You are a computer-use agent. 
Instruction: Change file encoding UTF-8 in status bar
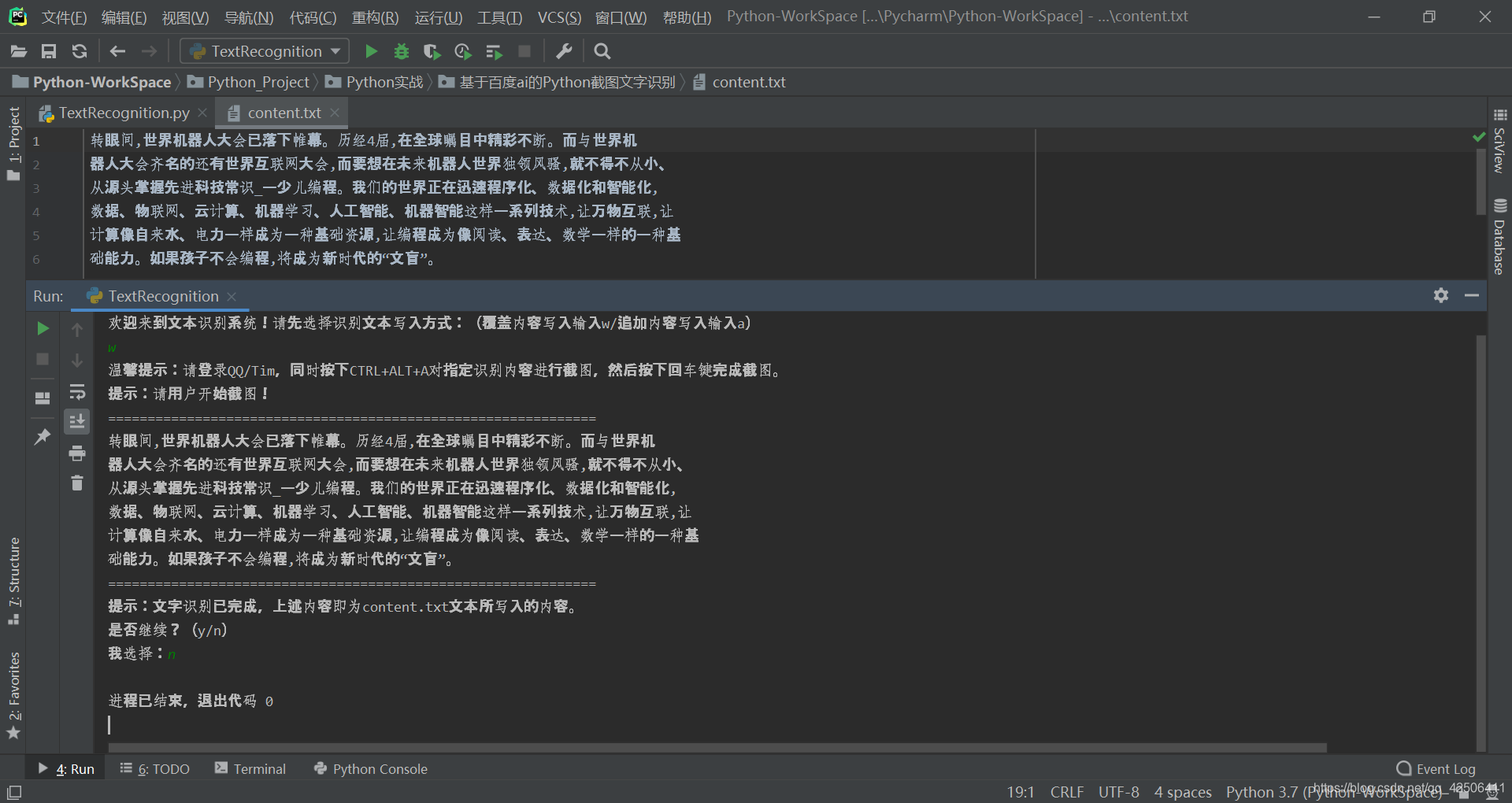1119,792
